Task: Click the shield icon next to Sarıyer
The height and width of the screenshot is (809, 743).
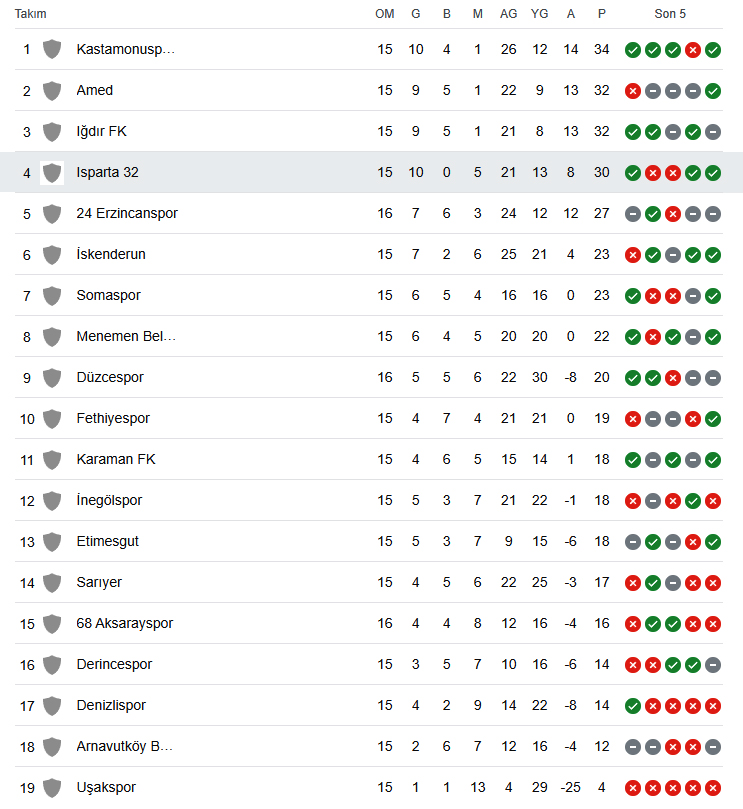Action: [x=52, y=583]
